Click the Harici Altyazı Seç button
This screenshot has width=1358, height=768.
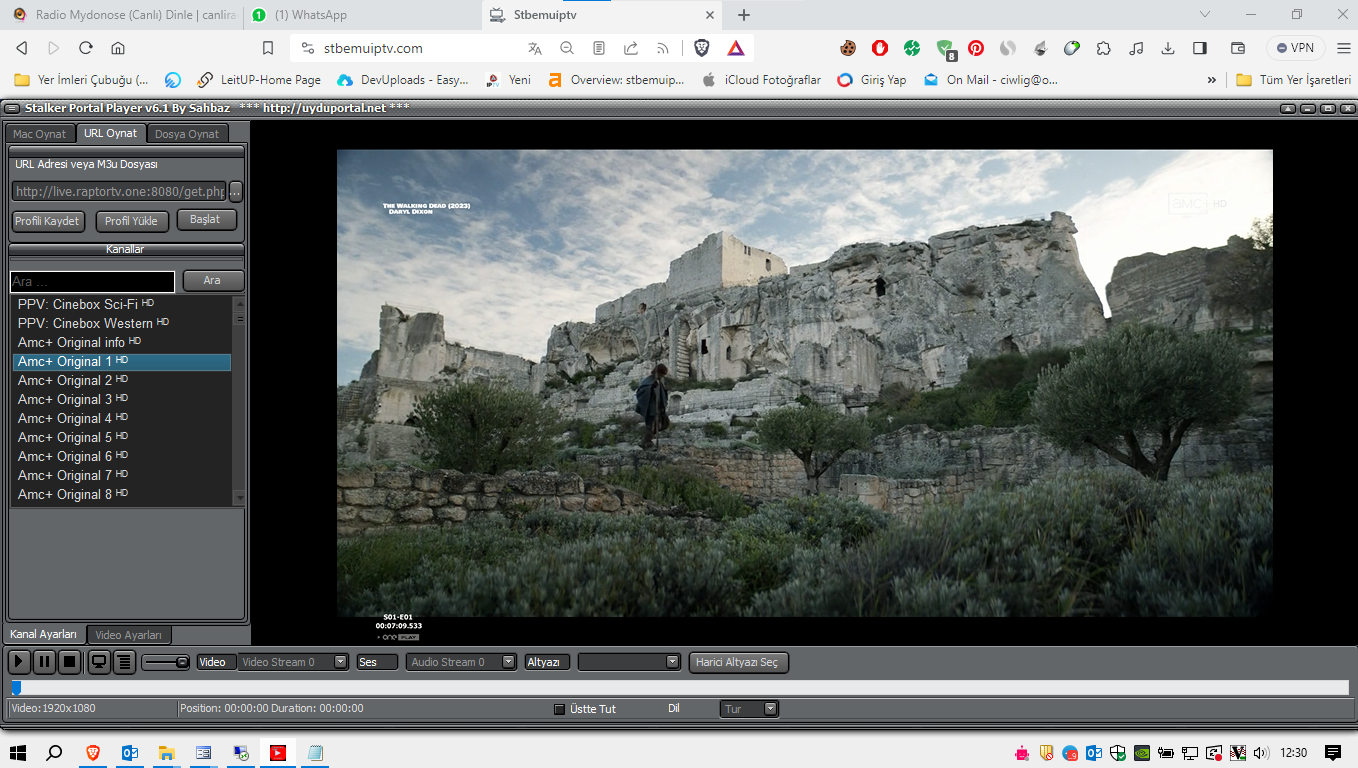click(739, 662)
